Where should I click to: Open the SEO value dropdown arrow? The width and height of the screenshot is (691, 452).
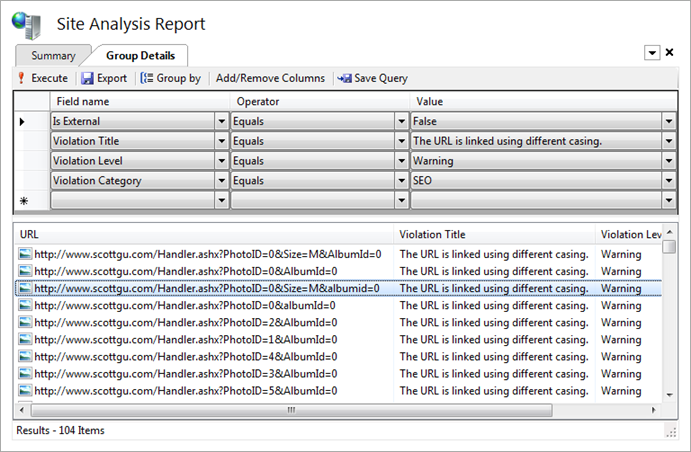pos(669,181)
